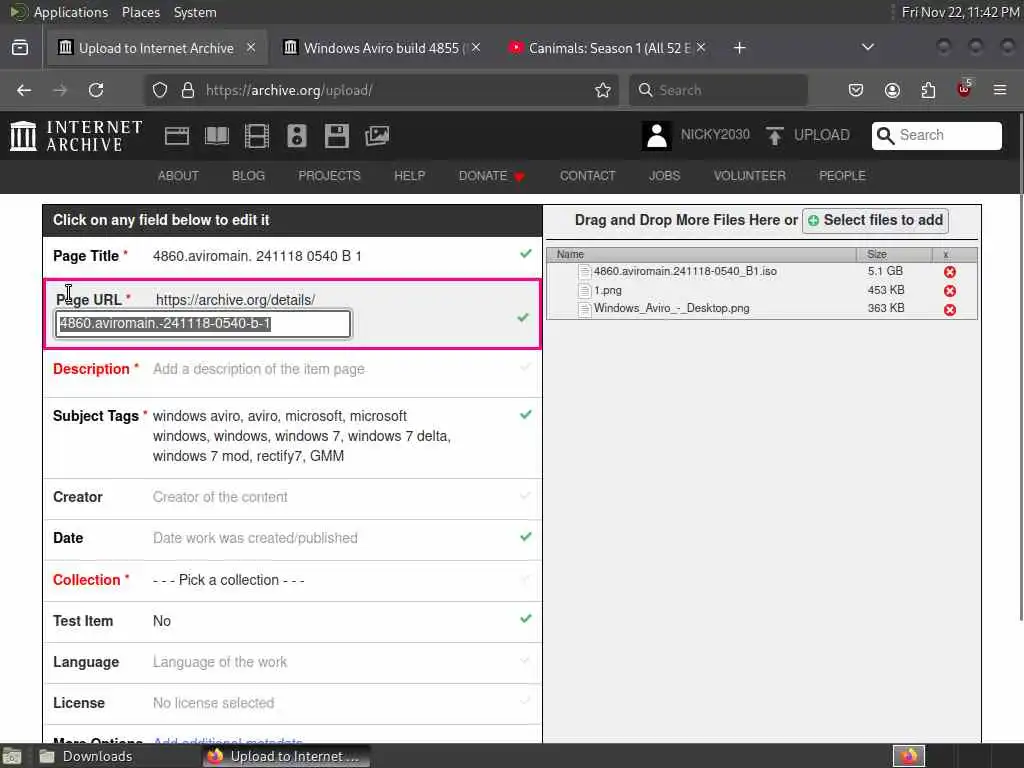Open the ABOUT navigation item
The height and width of the screenshot is (768, 1024).
click(178, 176)
